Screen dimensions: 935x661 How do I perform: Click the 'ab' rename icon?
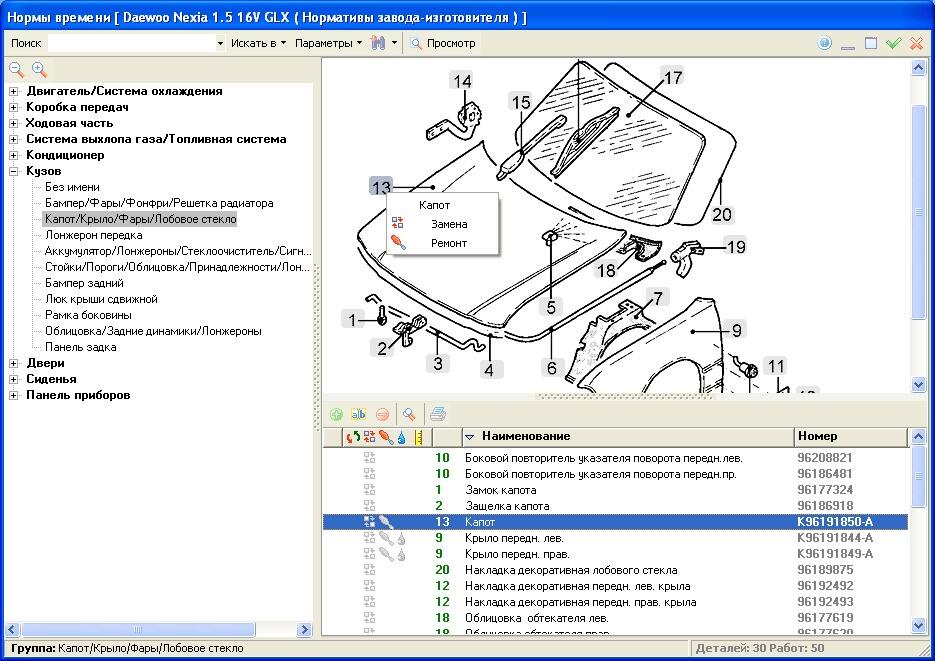(x=358, y=414)
